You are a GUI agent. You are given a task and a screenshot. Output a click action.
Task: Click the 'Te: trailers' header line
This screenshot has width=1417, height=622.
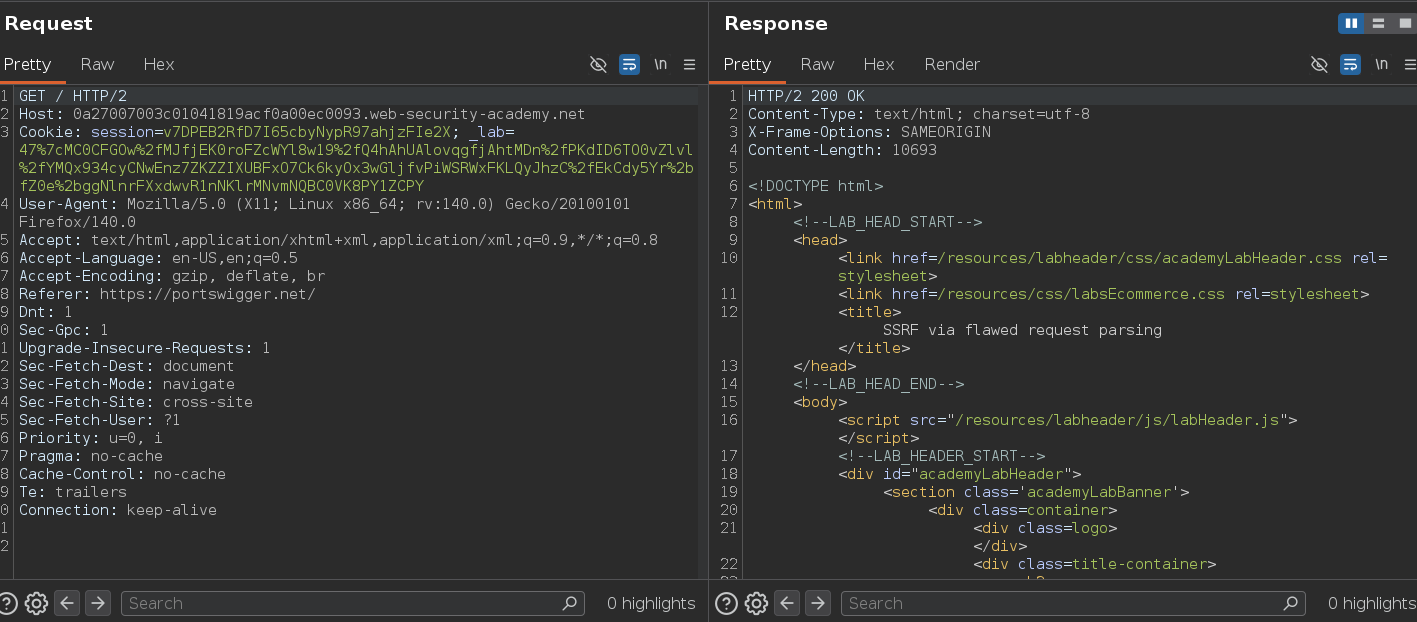[x=73, y=492]
